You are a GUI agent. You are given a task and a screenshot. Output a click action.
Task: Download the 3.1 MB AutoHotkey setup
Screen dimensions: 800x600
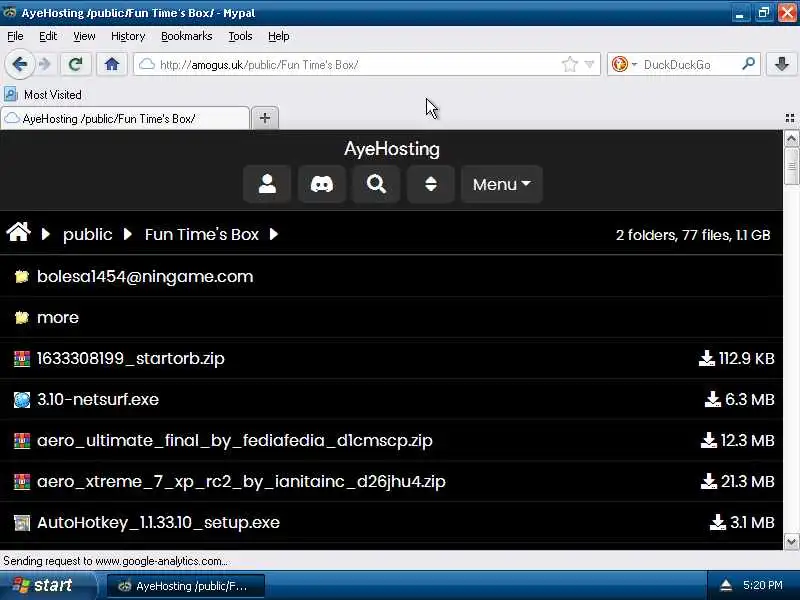click(x=742, y=522)
